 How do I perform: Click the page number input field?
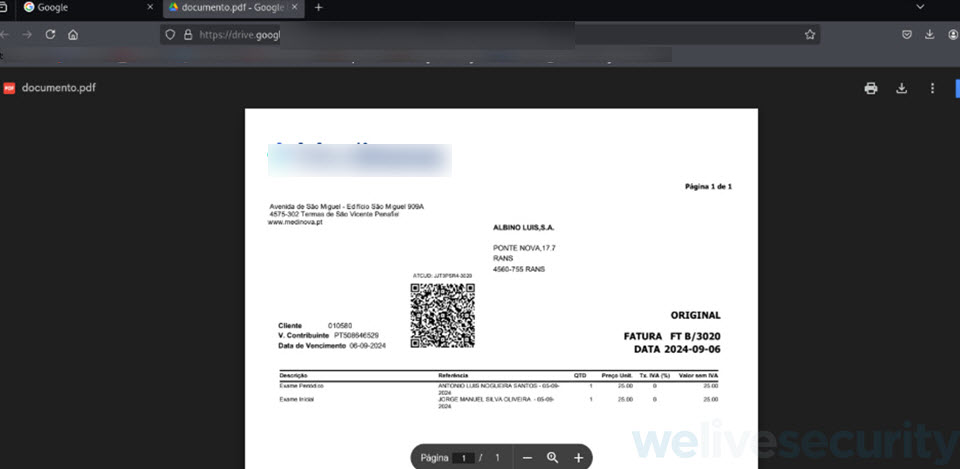[x=463, y=458]
